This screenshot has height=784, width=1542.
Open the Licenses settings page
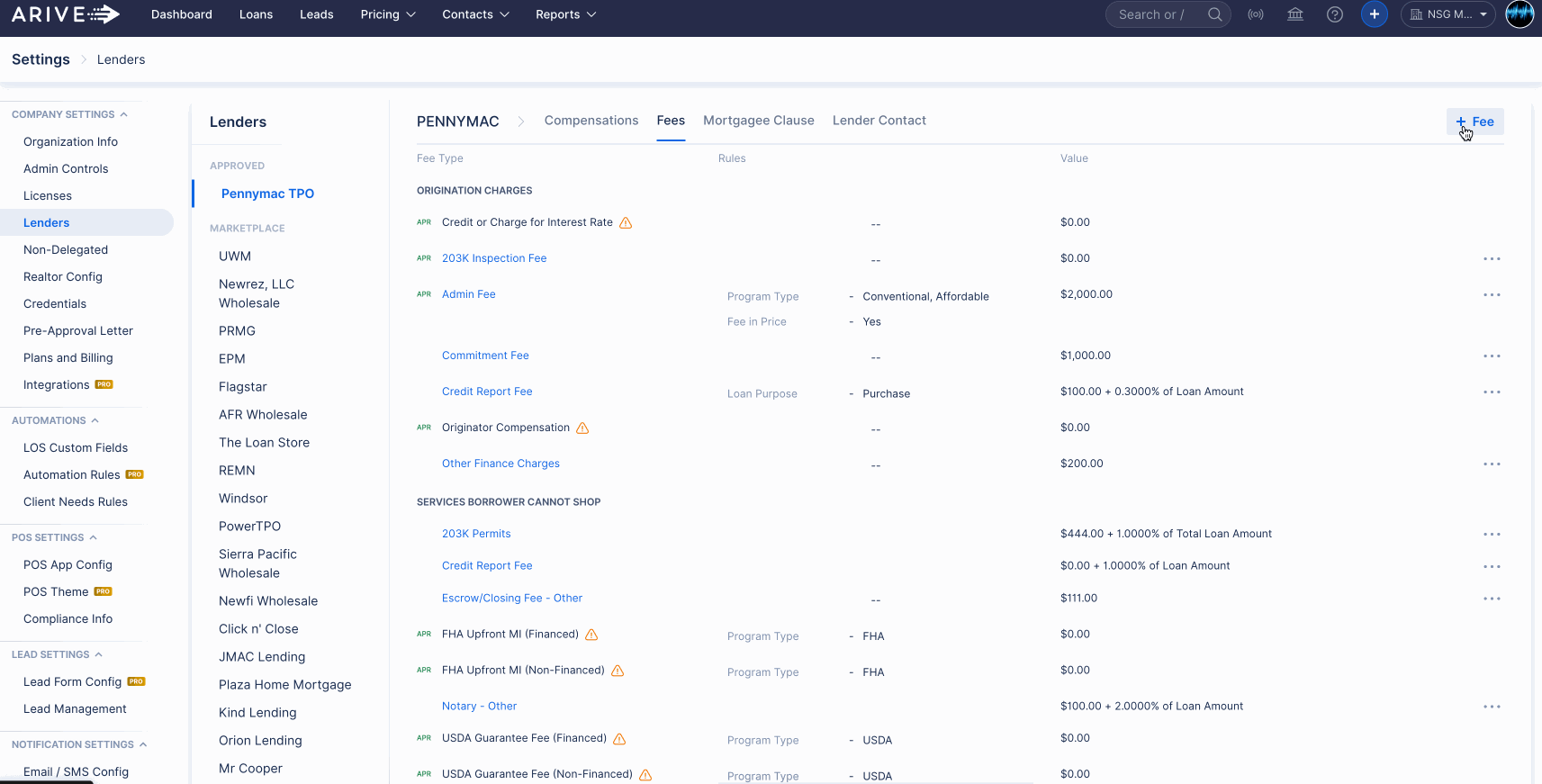point(48,195)
